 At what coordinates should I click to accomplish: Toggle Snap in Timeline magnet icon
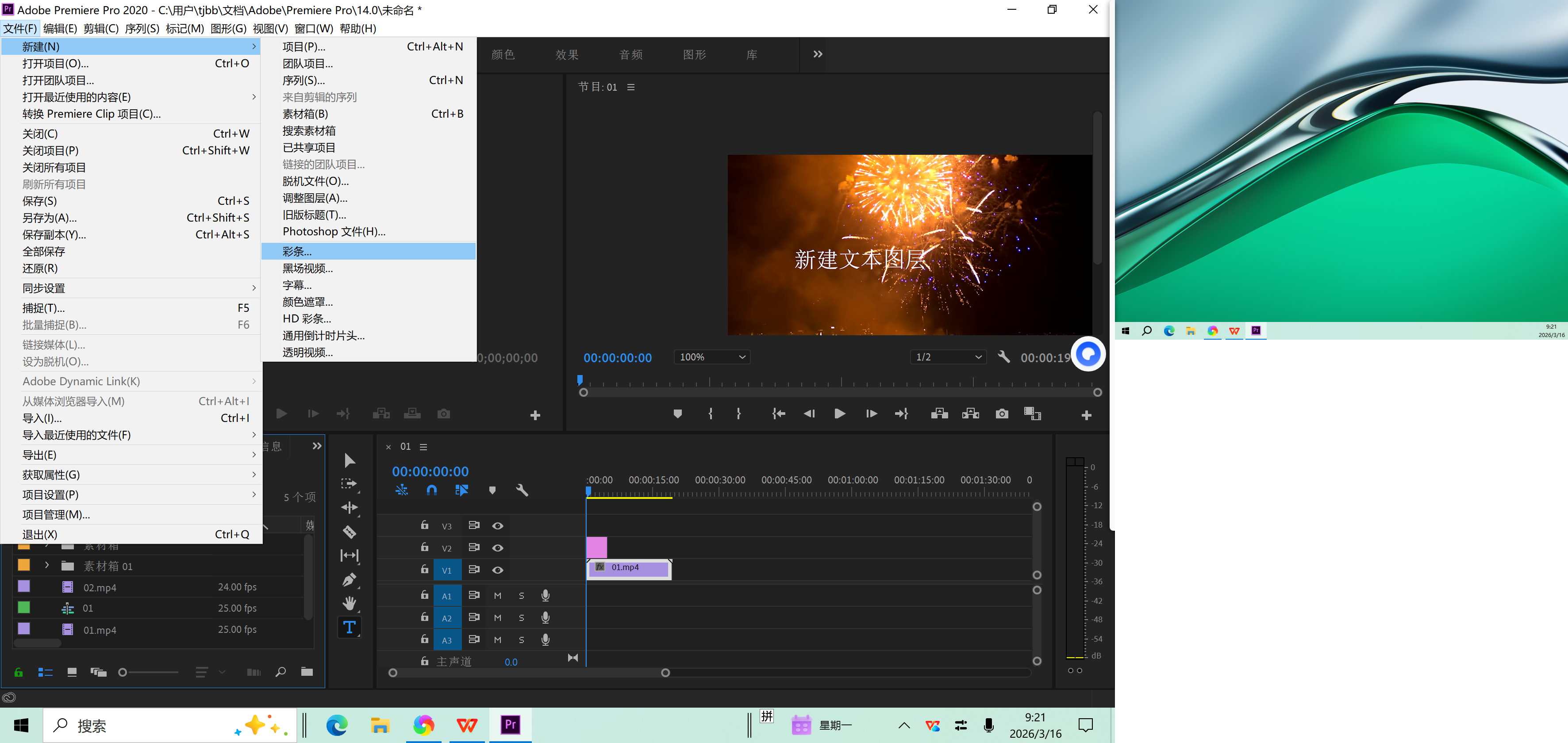[x=431, y=490]
